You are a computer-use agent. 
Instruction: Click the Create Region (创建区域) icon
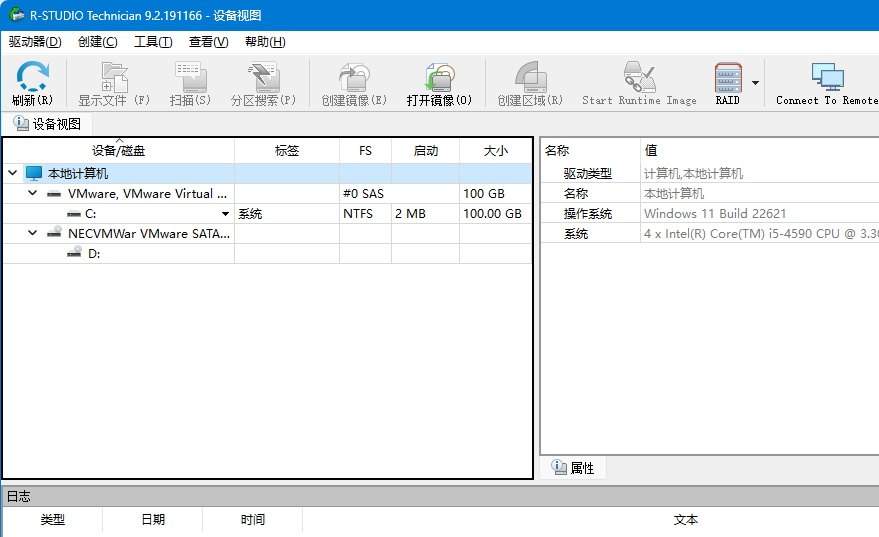pos(530,77)
